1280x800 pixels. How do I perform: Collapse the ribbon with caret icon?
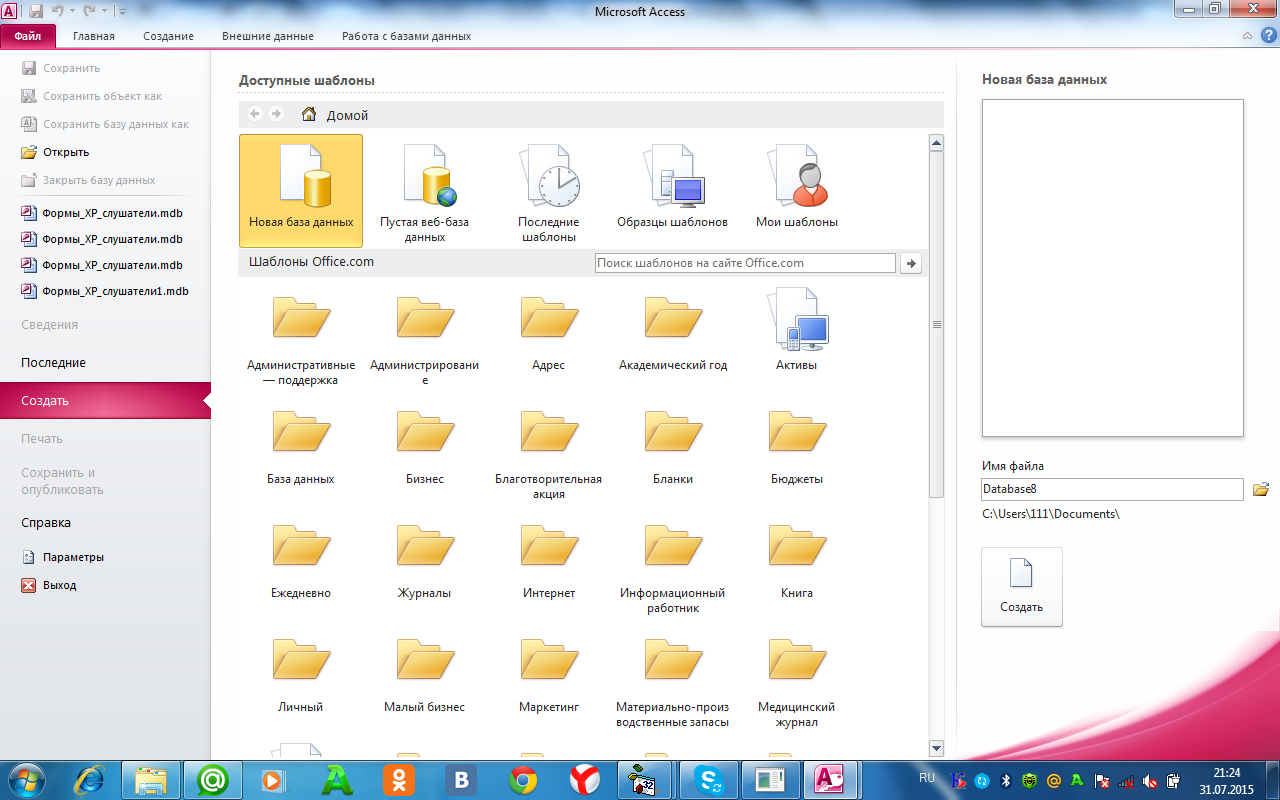click(x=1247, y=35)
